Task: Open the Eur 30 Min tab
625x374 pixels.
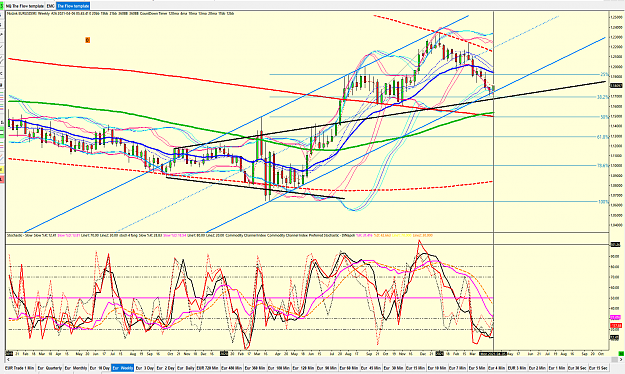Action: coord(393,368)
